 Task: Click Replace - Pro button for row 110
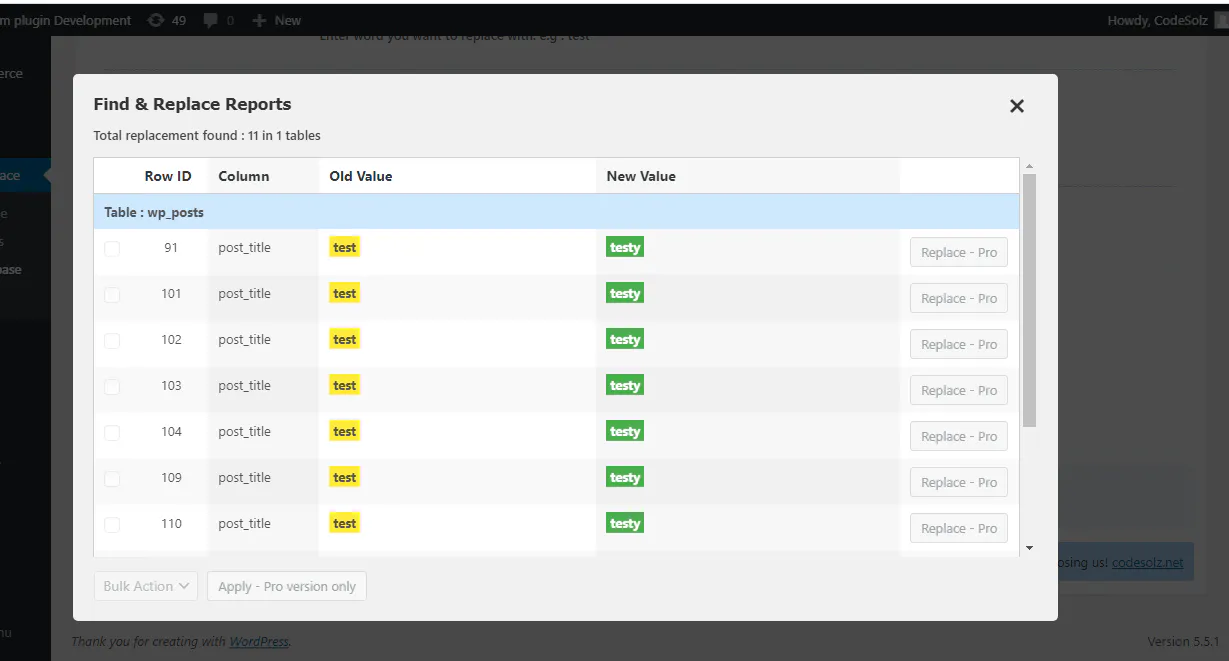959,528
